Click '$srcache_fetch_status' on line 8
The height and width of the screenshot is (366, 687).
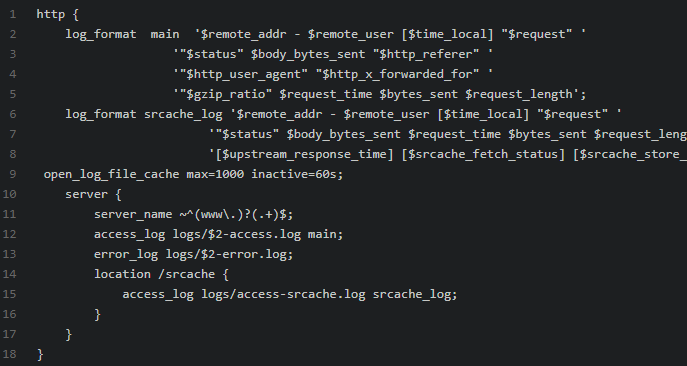click(x=483, y=154)
